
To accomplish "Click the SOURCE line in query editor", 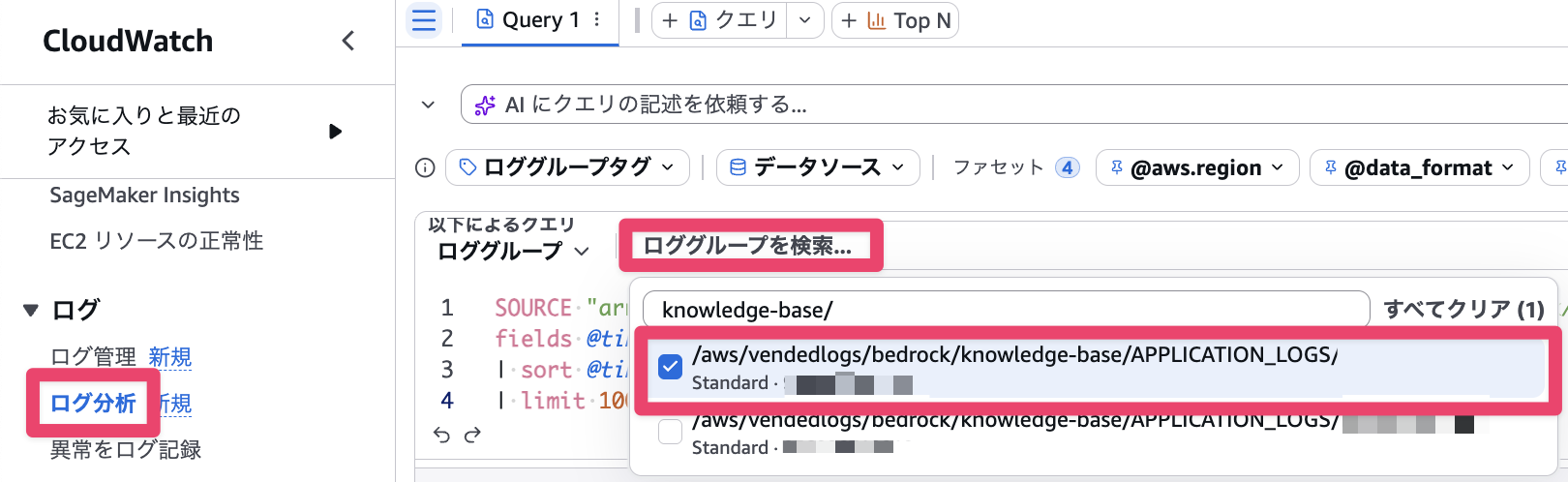I will 559,308.
